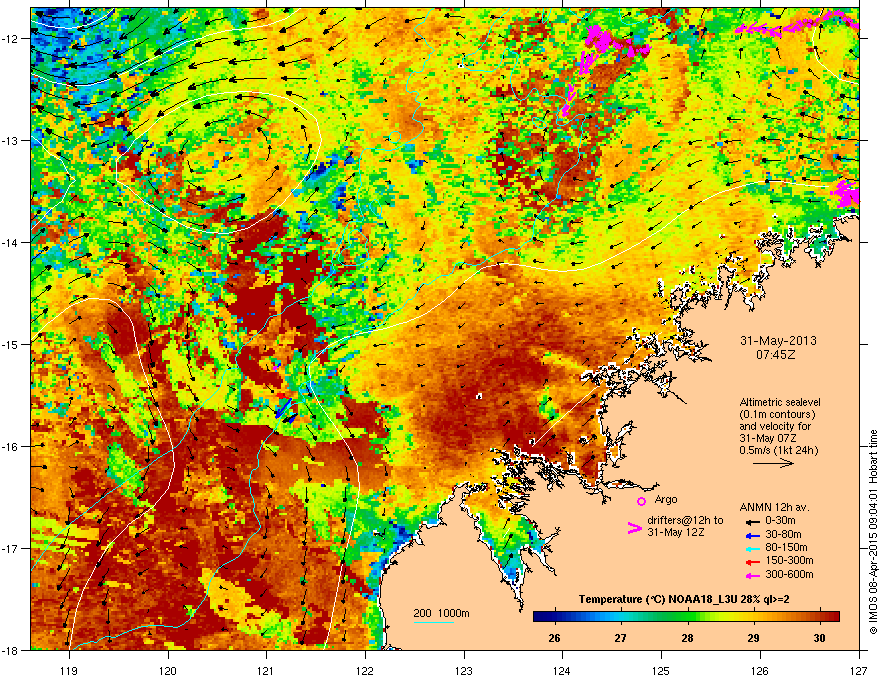The image size is (880, 680).
Task: Click the blue ANMN arrow marker on the map
Action: [284, 407]
